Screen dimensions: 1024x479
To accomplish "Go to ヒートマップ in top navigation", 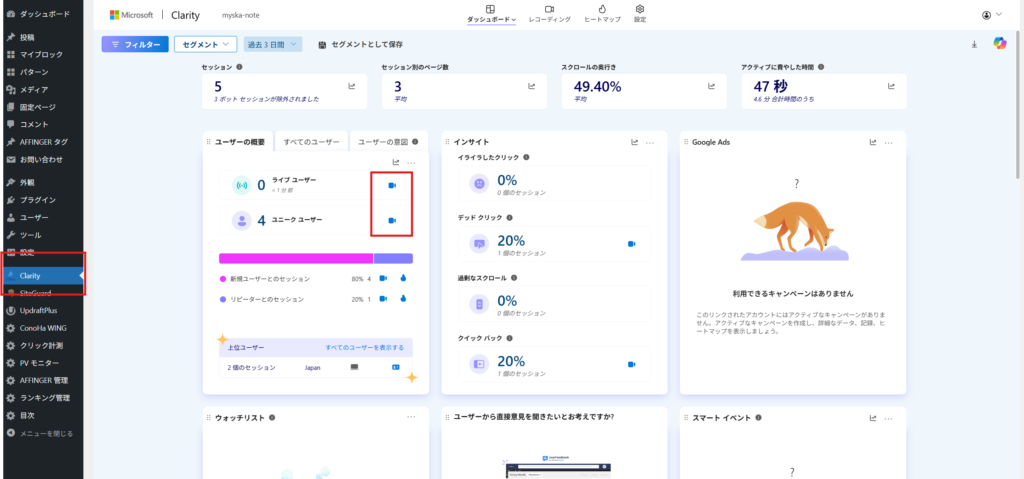I will pyautogui.click(x=602, y=14).
